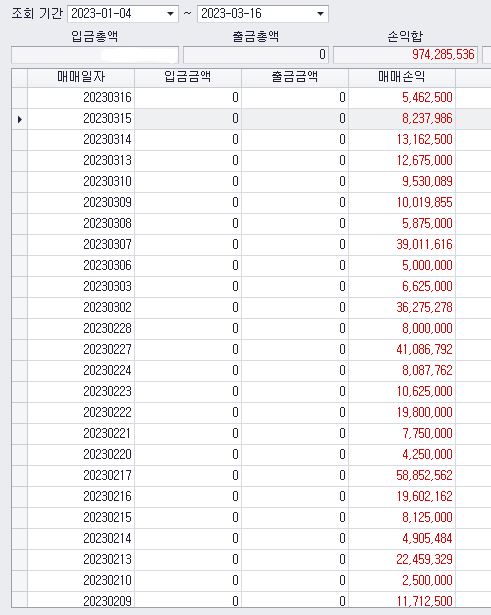Click the top-left grid corner selector cell
This screenshot has height=615, width=491.
tap(20, 78)
